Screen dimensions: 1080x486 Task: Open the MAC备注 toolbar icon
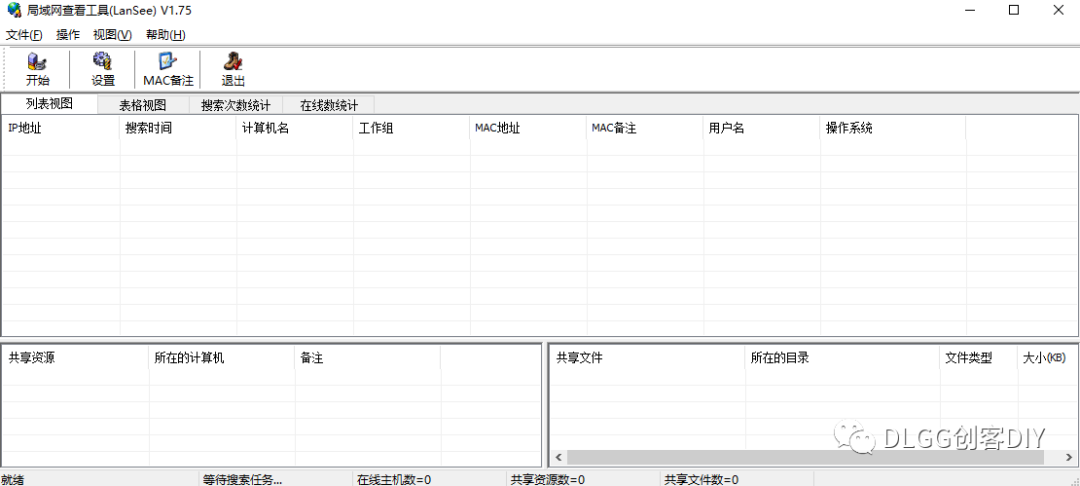tap(168, 70)
